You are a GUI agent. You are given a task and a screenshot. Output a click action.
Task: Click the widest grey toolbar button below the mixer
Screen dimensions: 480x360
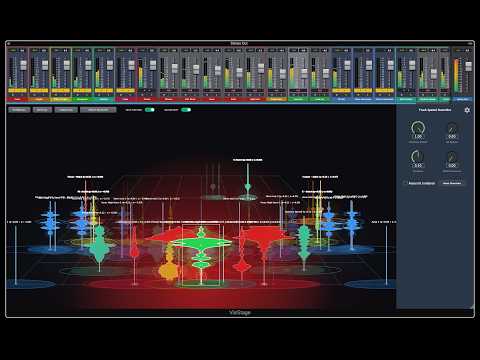[98, 110]
